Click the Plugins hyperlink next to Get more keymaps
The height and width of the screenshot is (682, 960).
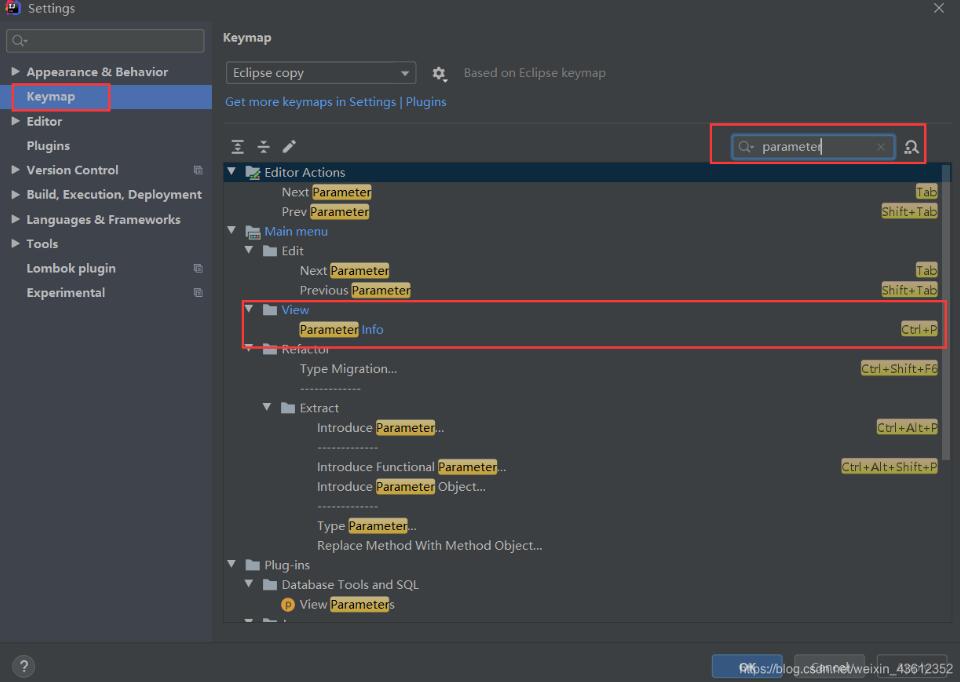426,101
